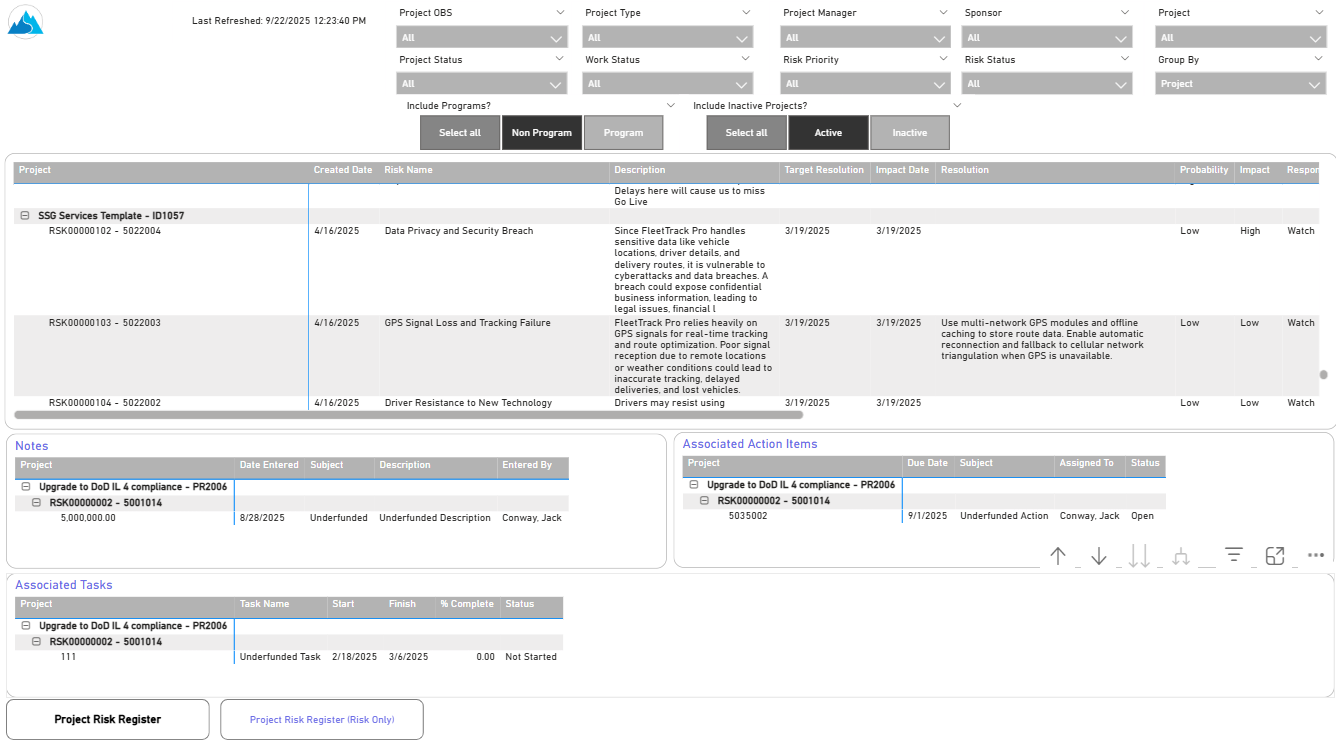Click the drill down arrow icon
Screen dimensions: 1336x748
coord(1099,556)
